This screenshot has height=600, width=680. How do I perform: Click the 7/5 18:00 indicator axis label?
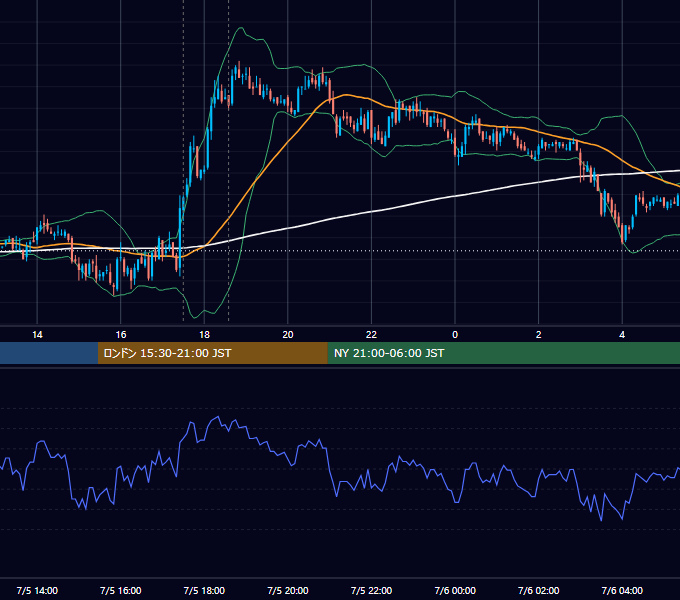(x=204, y=590)
